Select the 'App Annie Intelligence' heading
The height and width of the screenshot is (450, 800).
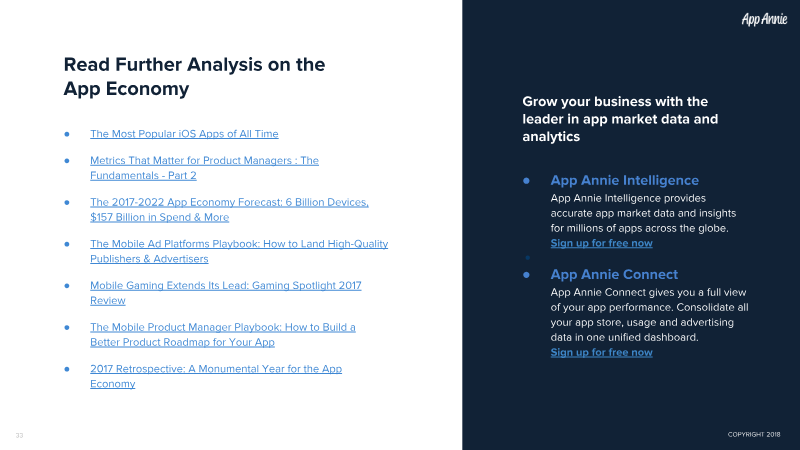click(624, 181)
